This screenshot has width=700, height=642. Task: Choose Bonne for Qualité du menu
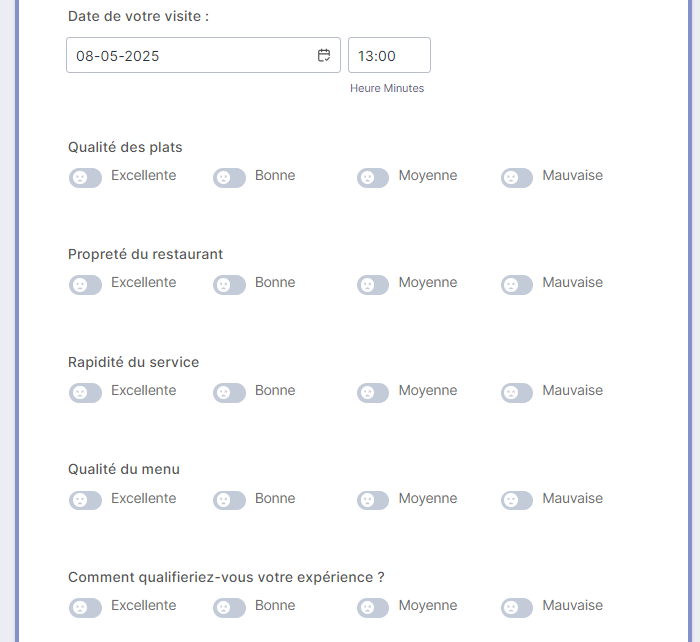(230, 500)
